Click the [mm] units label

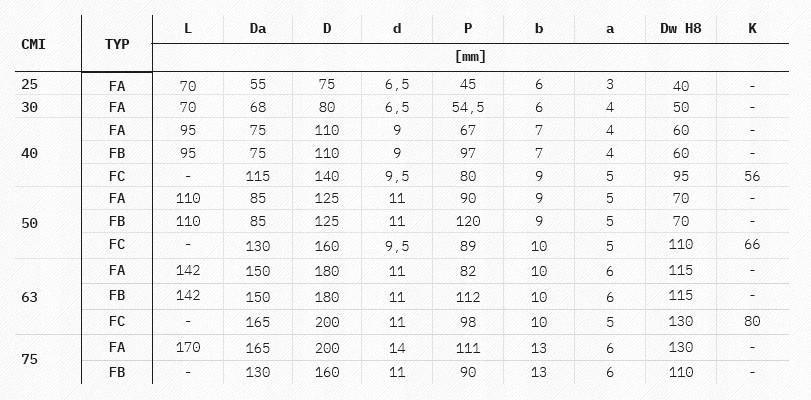470,56
